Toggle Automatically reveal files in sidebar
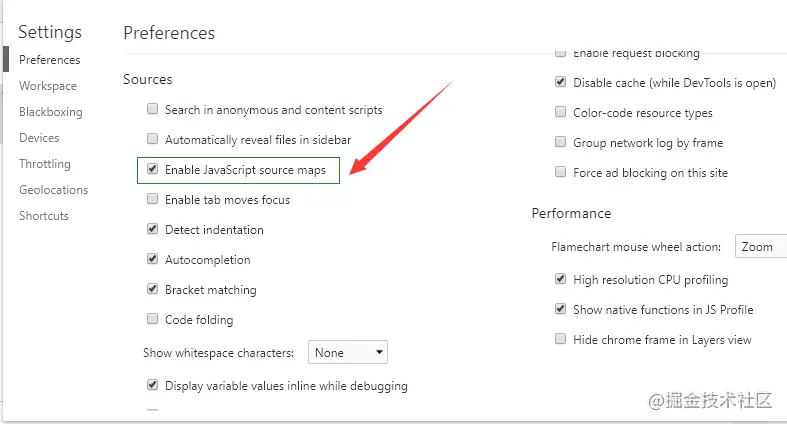Screen dimensions: 787x424 153,139
